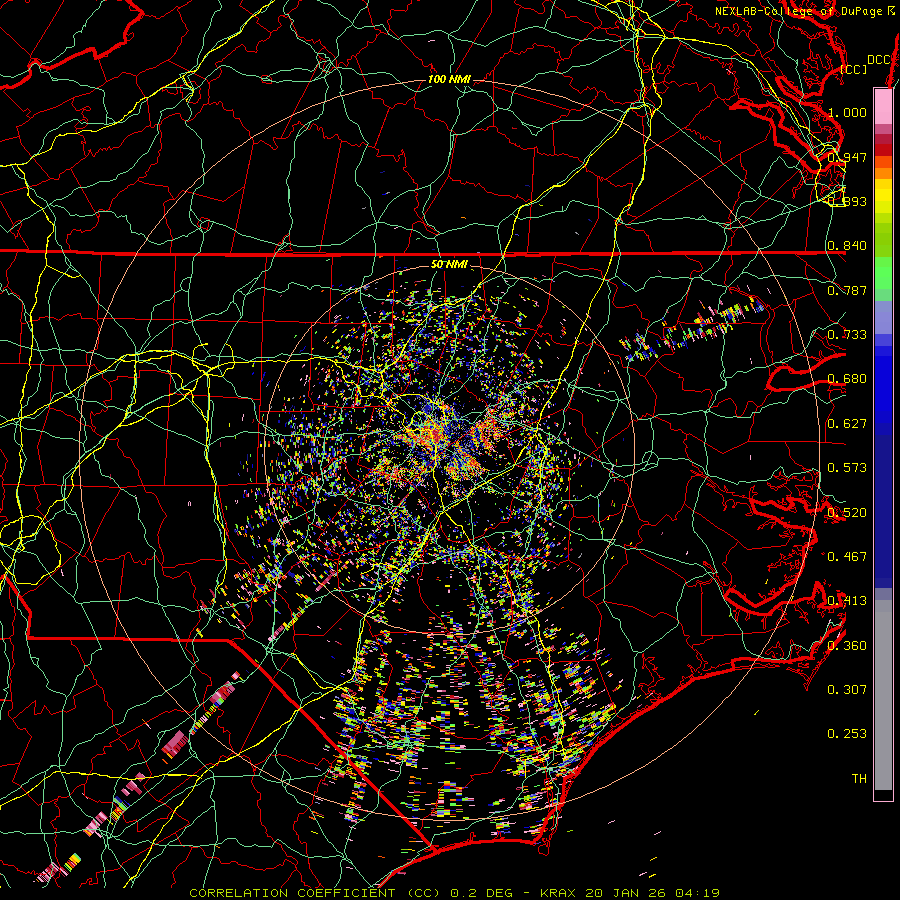Click the 1.000 legend value
Viewport: 900px width, 900px height.
[x=847, y=112]
